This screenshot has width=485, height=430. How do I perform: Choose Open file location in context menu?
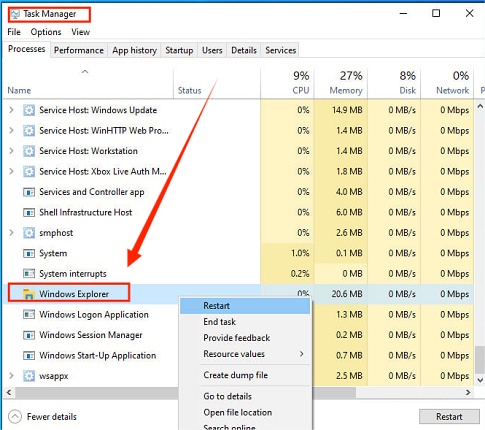tap(245, 412)
